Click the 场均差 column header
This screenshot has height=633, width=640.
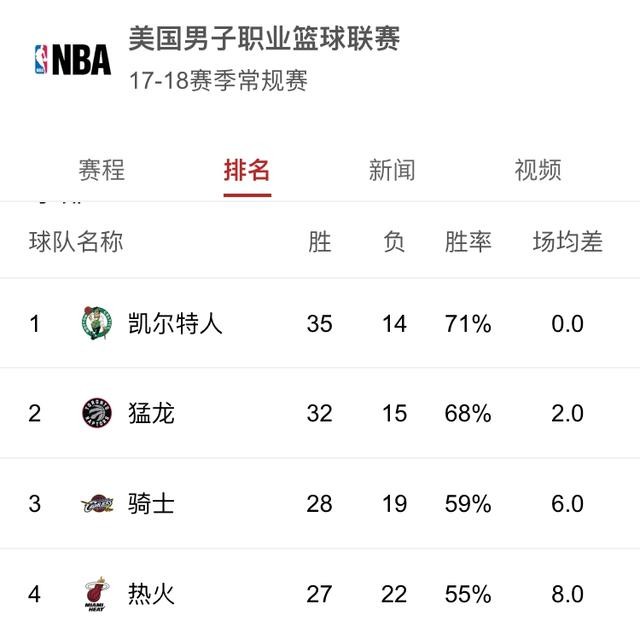point(567,242)
